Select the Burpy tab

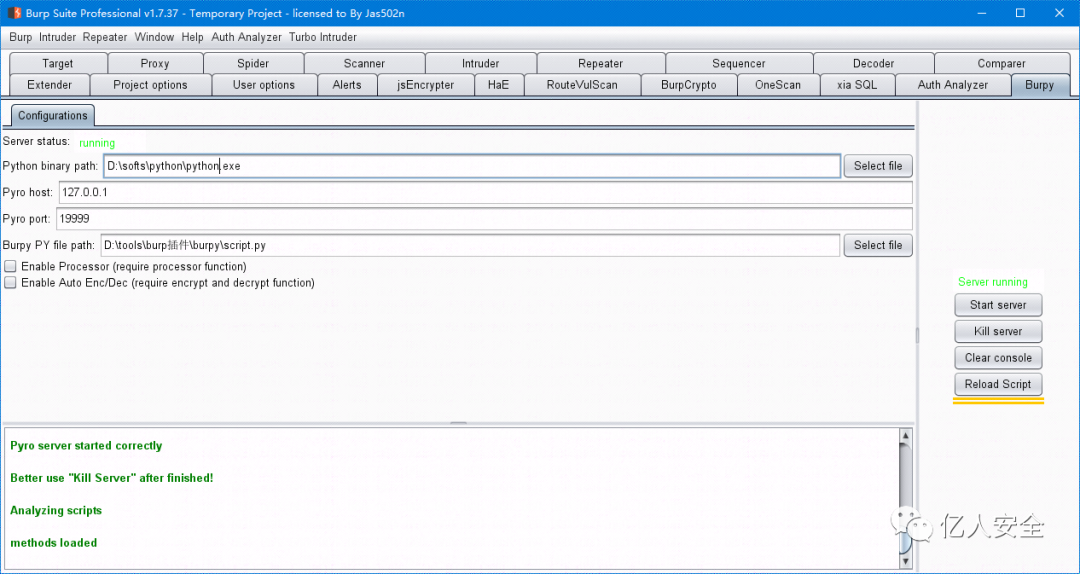tap(1039, 85)
